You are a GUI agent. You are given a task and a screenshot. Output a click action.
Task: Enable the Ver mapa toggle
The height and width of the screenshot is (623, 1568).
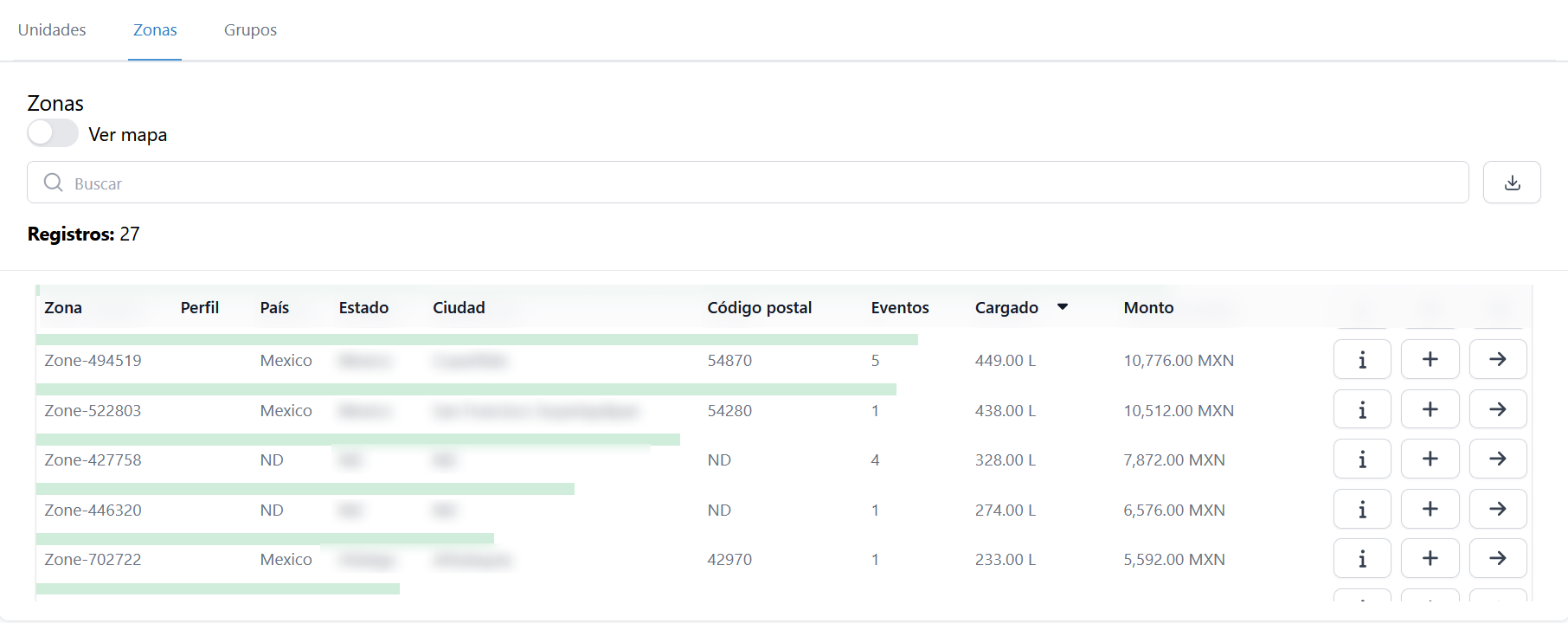[x=53, y=134]
